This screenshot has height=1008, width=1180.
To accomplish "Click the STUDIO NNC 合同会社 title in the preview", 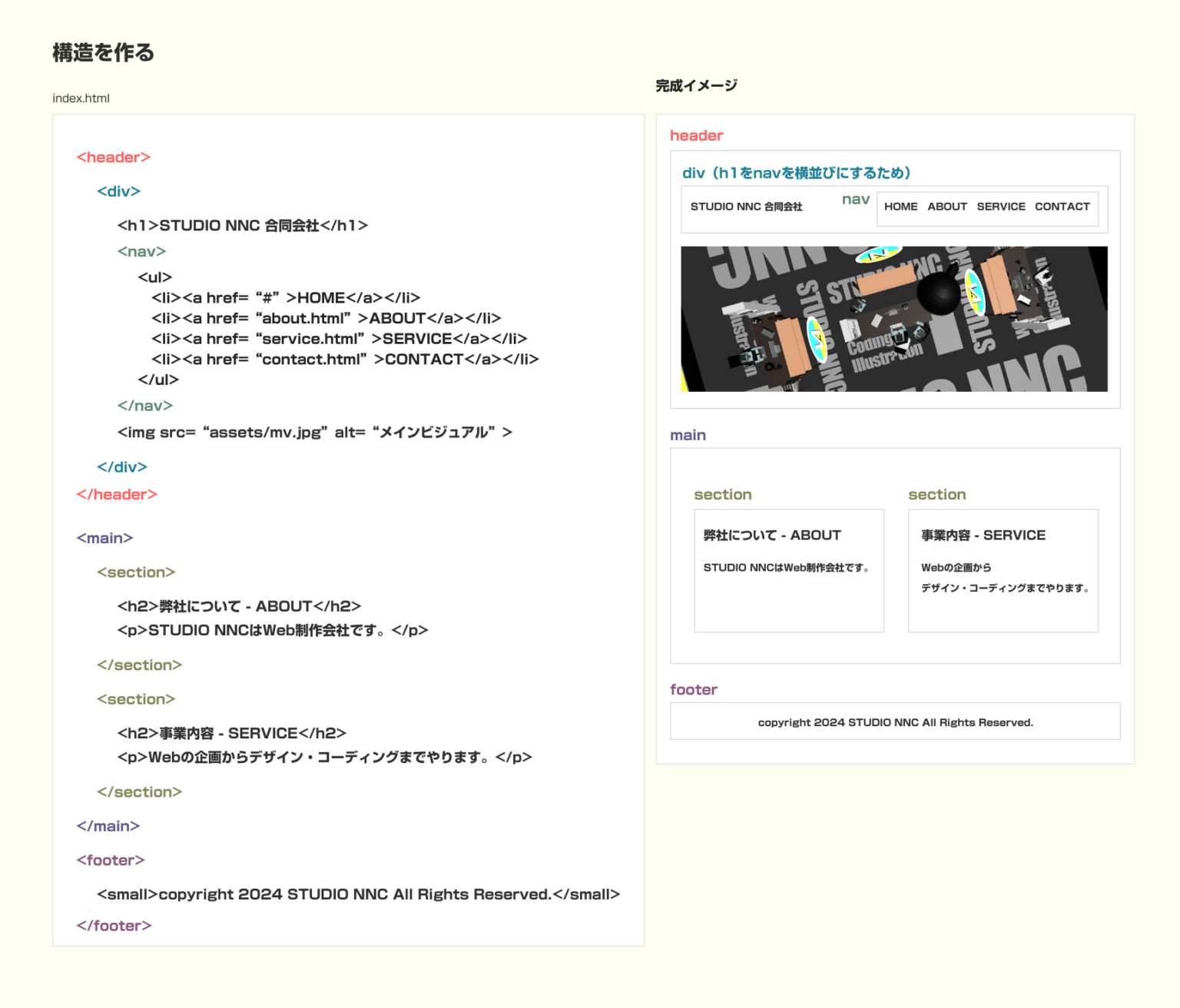I will point(747,207).
